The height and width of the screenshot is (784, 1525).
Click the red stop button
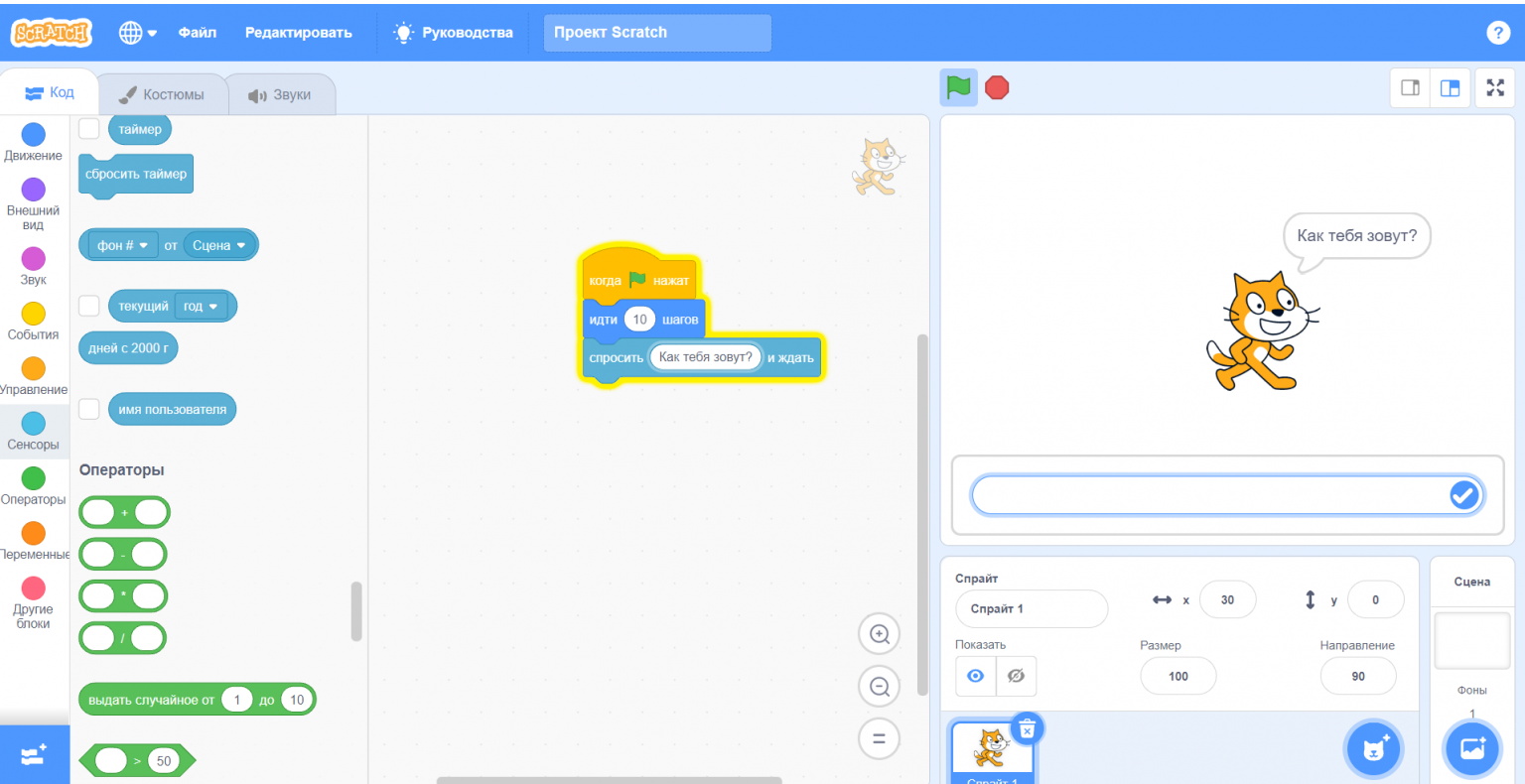(x=997, y=87)
